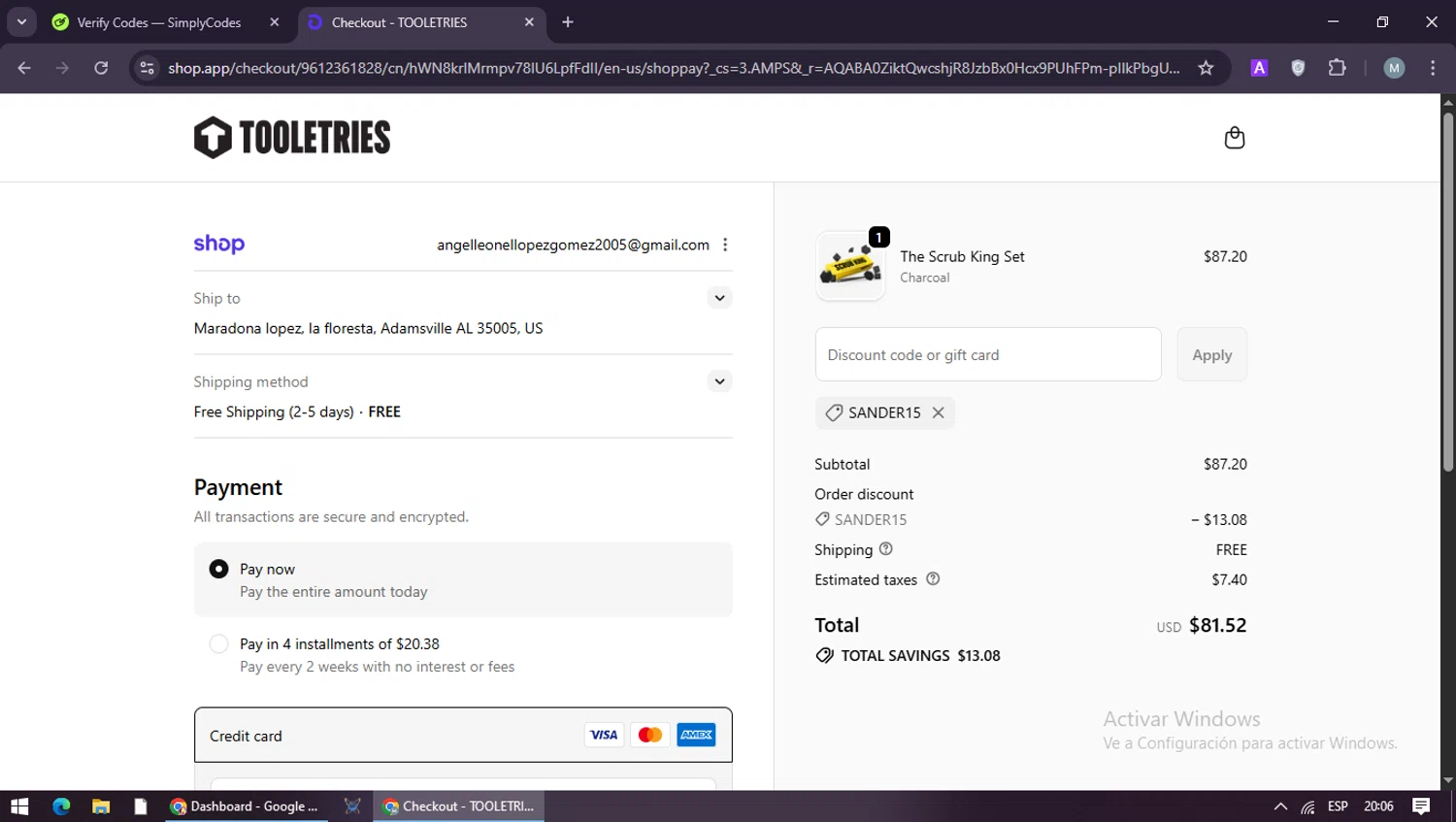This screenshot has width=1456, height=822.
Task: Expand the Shipping method section
Action: (719, 381)
